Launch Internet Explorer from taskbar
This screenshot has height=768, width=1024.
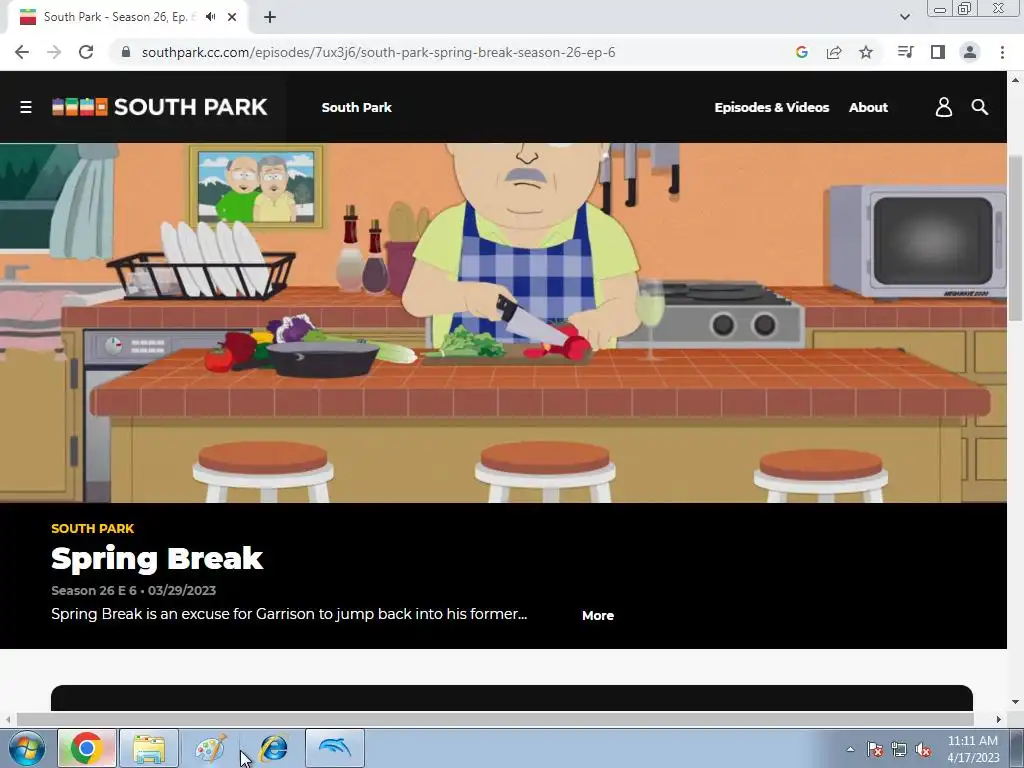[x=273, y=748]
